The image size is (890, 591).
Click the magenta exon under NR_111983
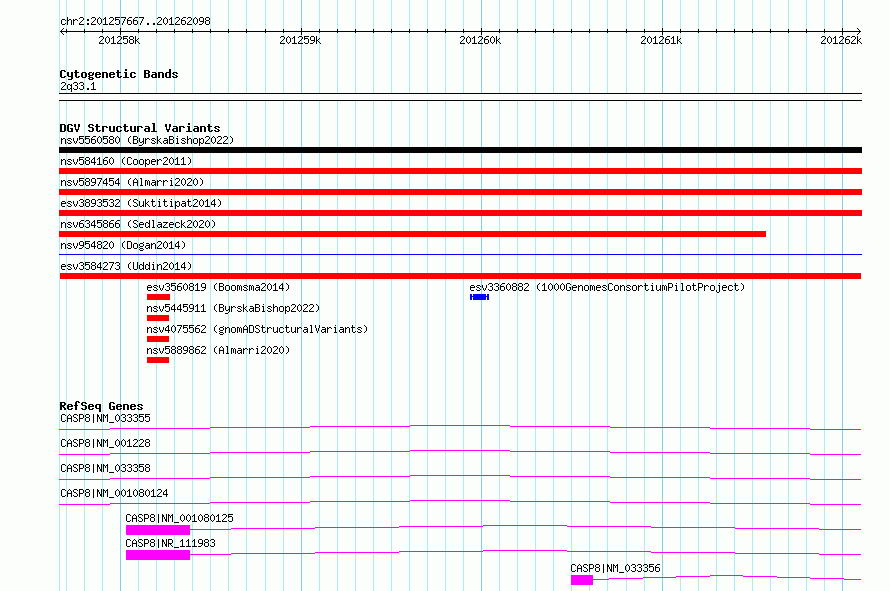(x=158, y=555)
